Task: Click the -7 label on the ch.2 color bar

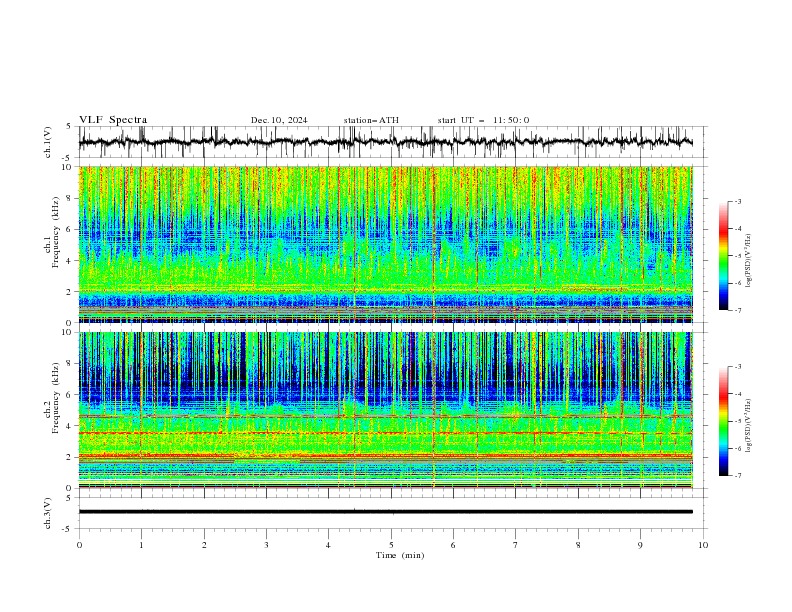Action: 738,476
